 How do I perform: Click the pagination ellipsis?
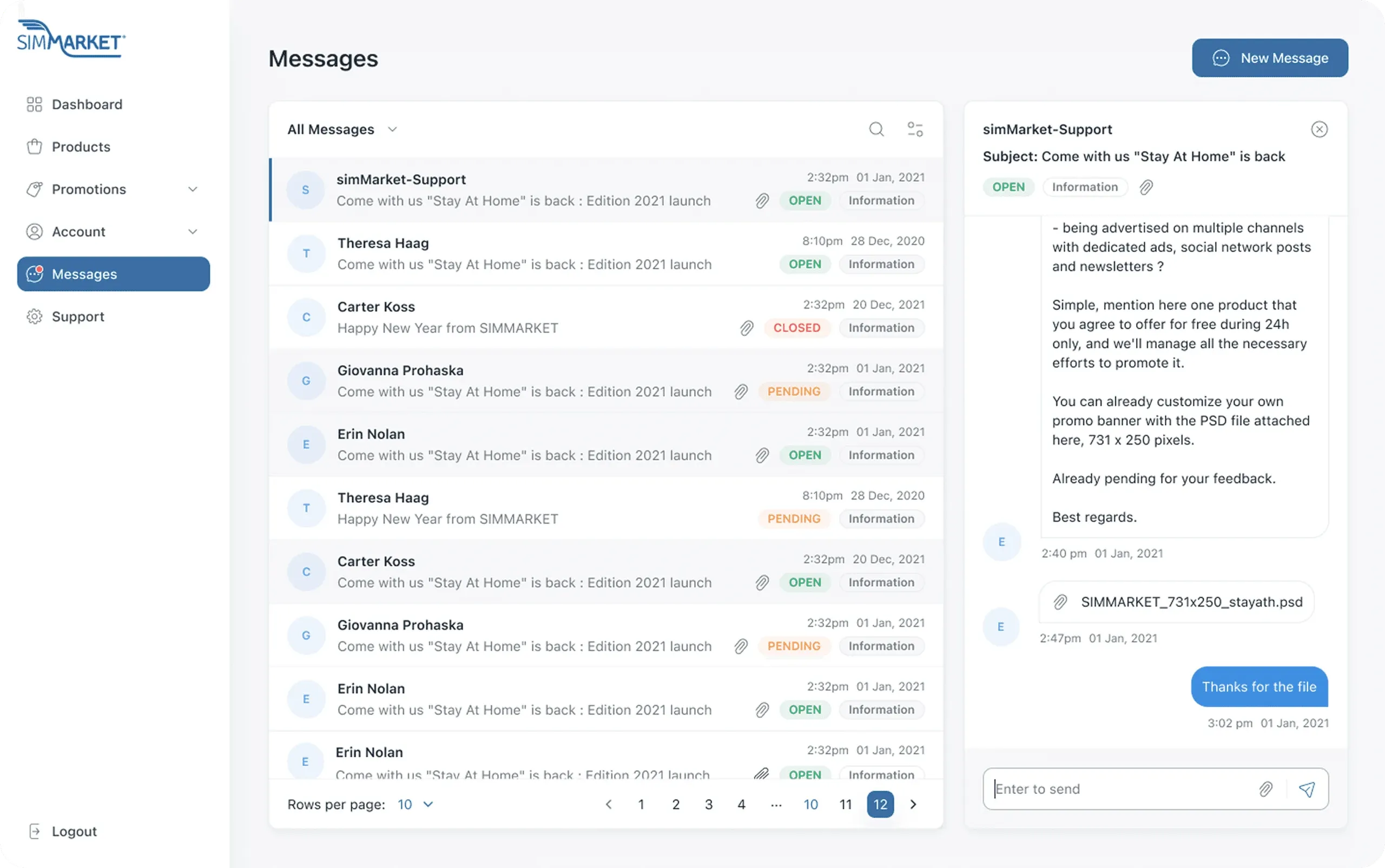[776, 804]
